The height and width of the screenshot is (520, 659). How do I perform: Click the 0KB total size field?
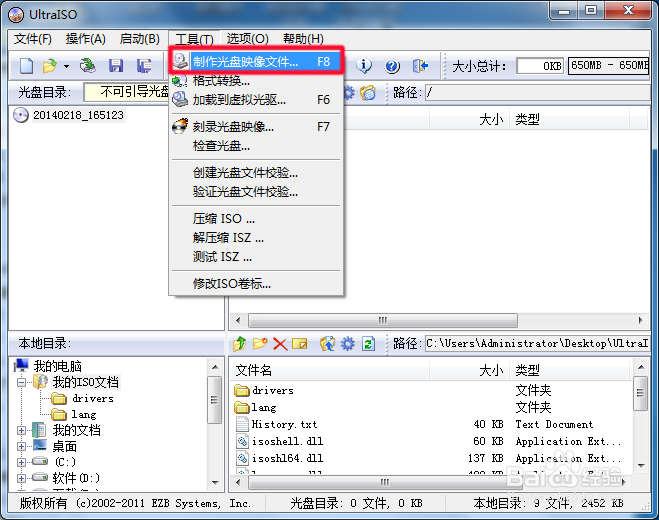(x=540, y=66)
